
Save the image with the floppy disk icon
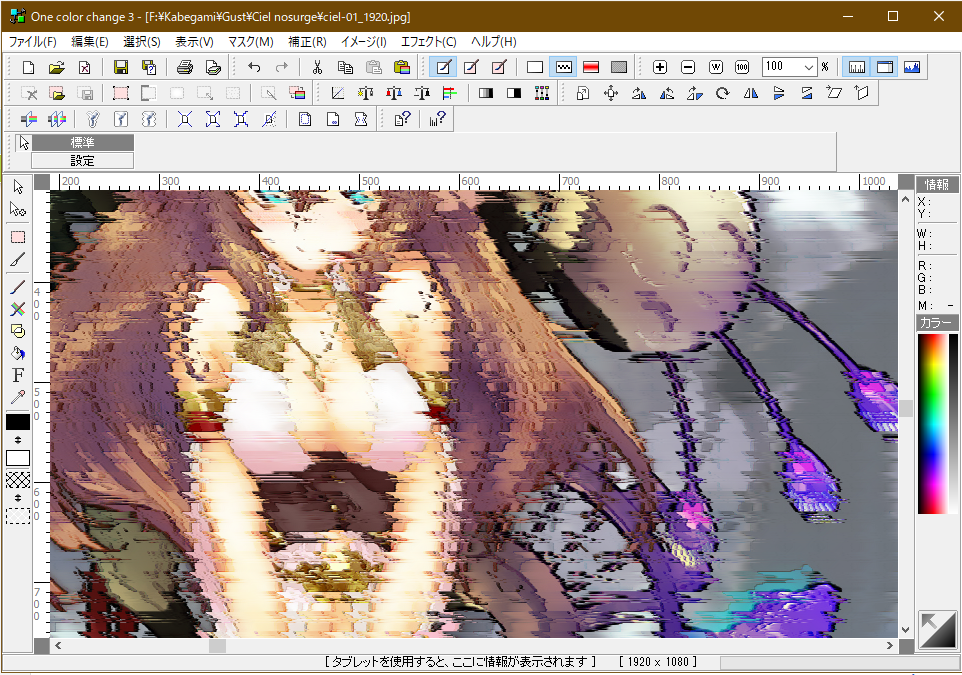pos(121,68)
